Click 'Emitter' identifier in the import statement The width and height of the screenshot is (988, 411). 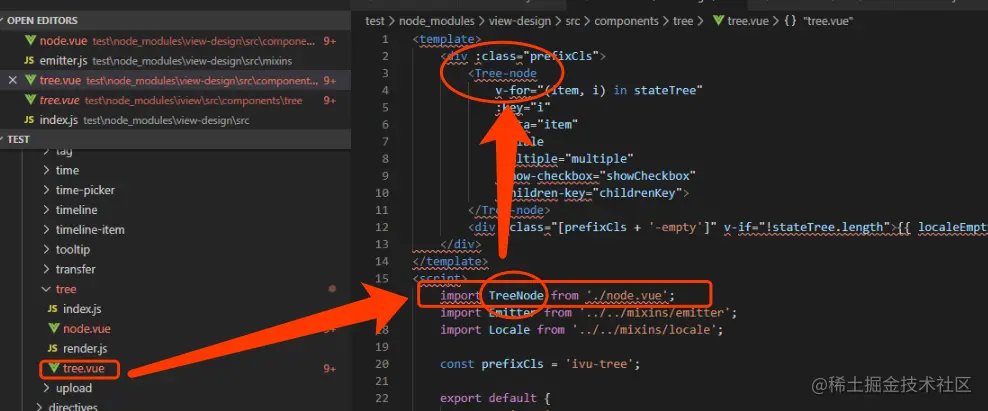pos(513,313)
